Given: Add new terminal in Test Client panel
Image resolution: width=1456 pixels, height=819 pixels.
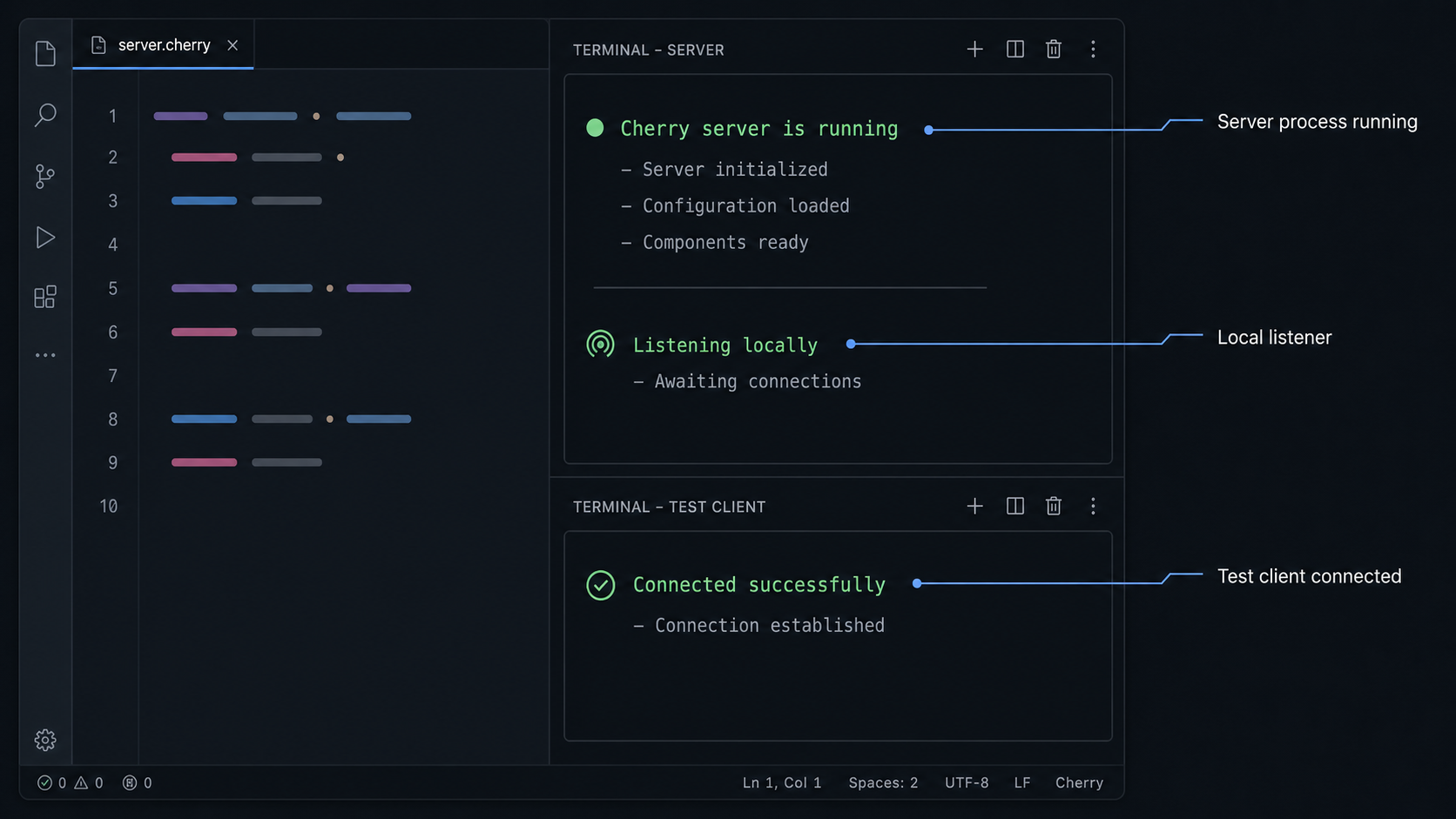Looking at the screenshot, I should (974, 507).
